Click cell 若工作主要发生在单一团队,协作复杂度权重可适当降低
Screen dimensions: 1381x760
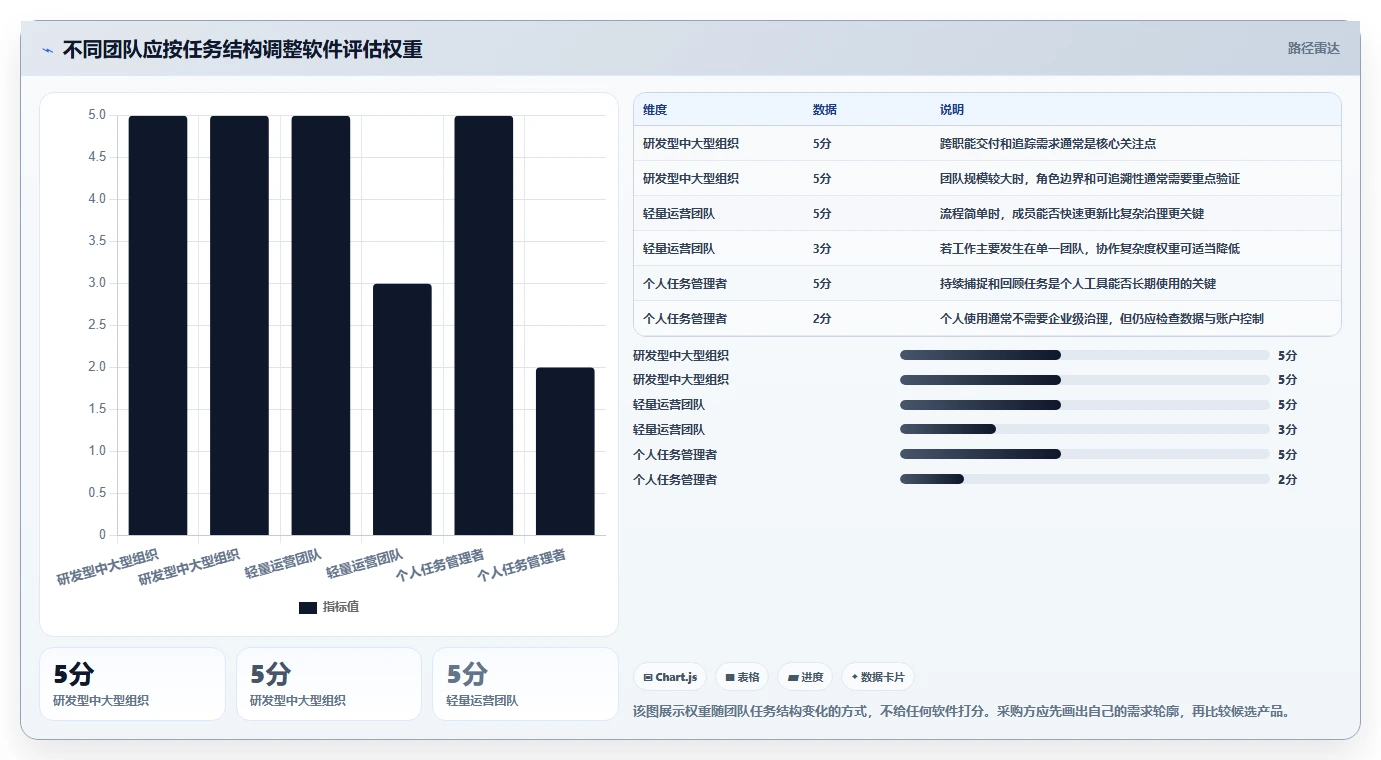pyautogui.click(x=1090, y=249)
